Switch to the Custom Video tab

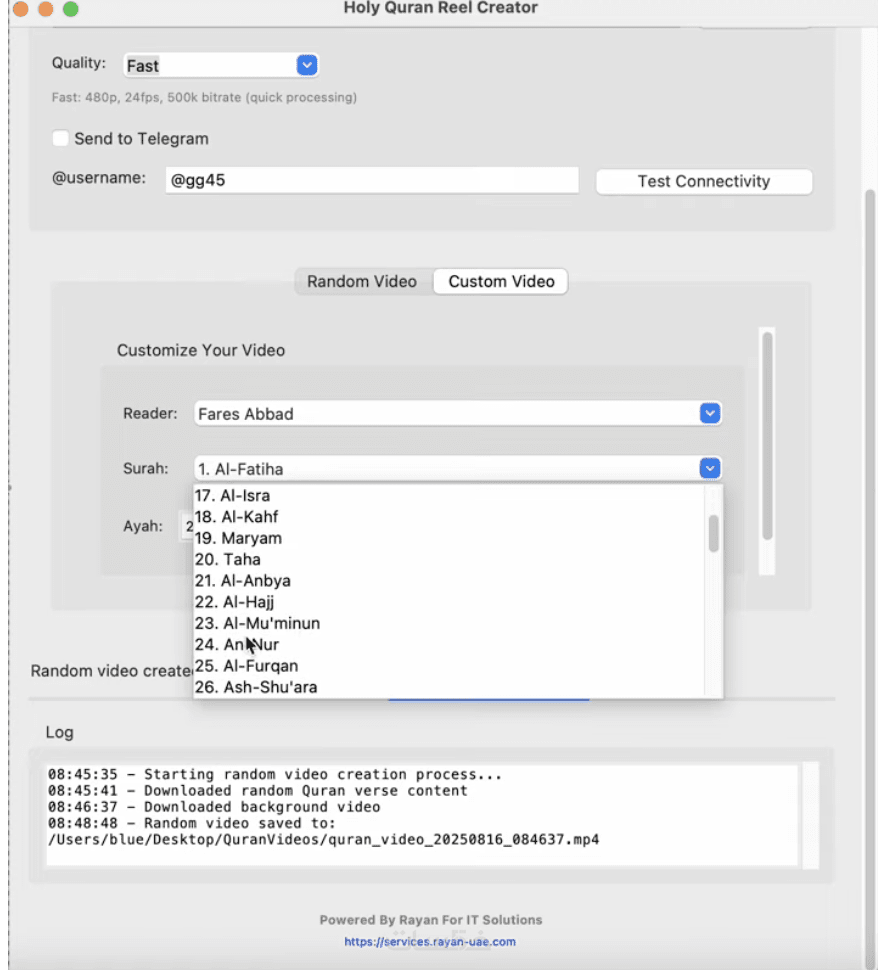click(501, 281)
